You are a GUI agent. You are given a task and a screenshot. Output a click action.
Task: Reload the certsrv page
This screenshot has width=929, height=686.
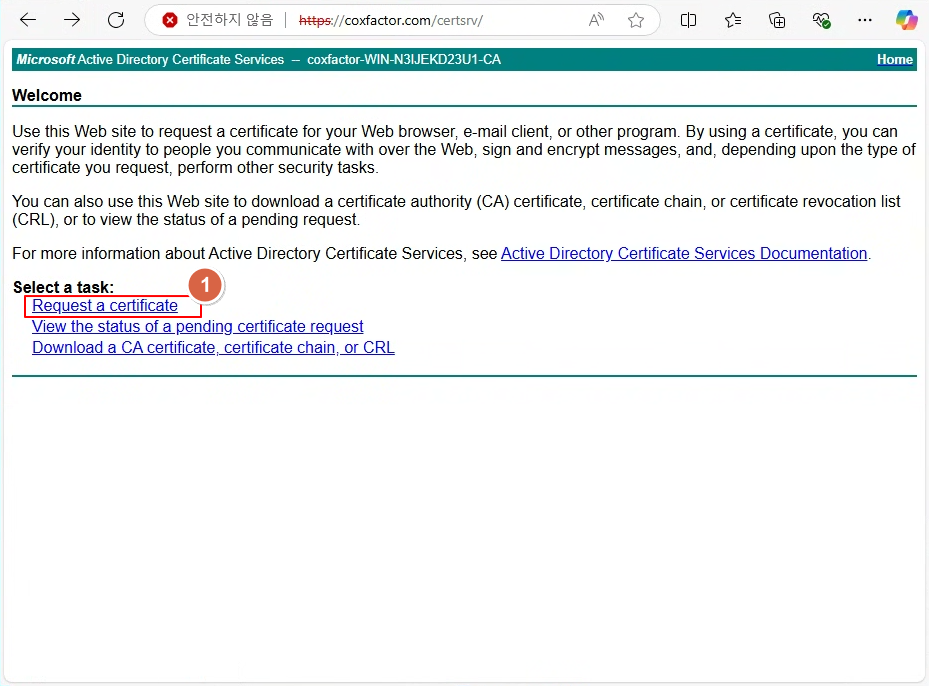pyautogui.click(x=116, y=20)
